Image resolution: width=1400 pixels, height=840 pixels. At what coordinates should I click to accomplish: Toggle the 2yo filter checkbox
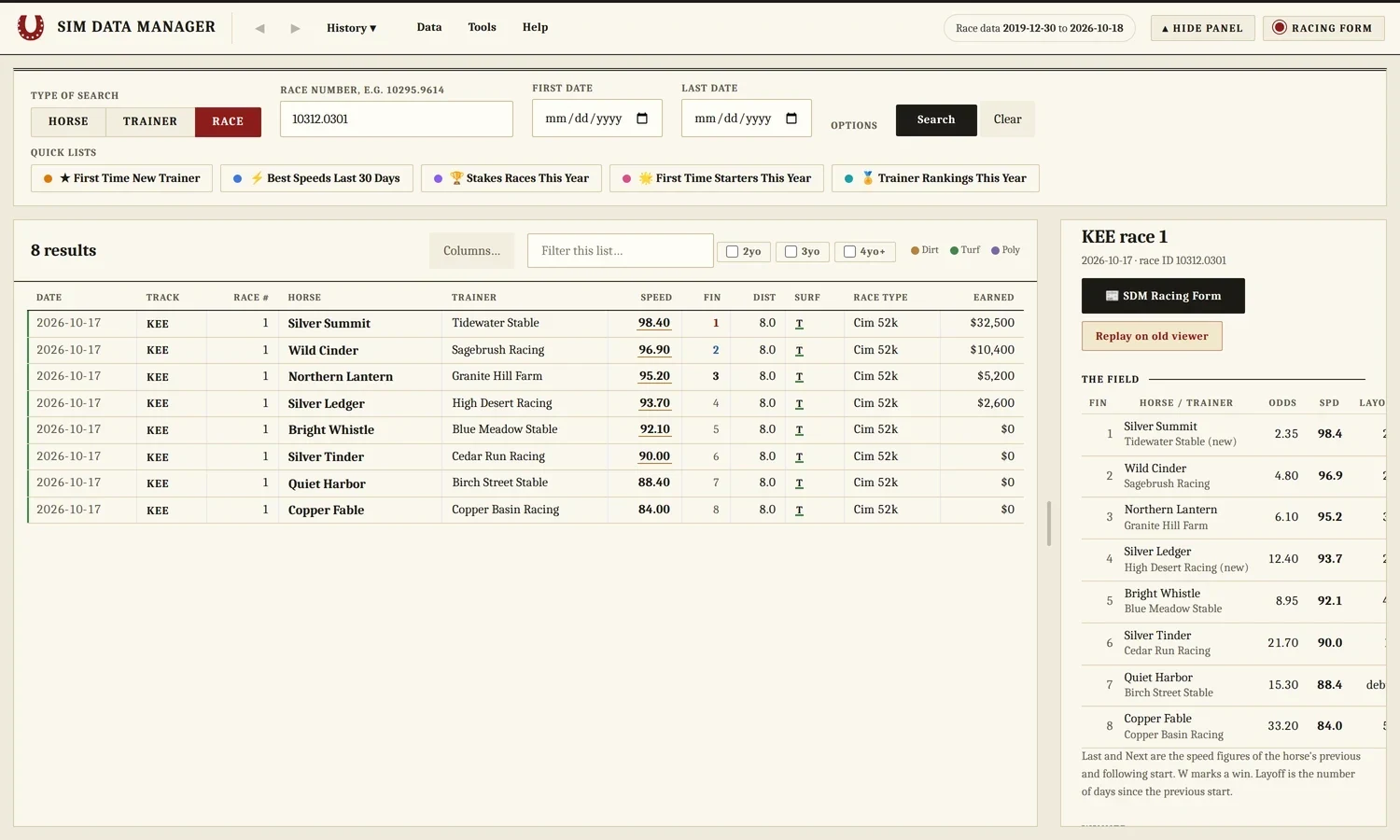pos(733,252)
